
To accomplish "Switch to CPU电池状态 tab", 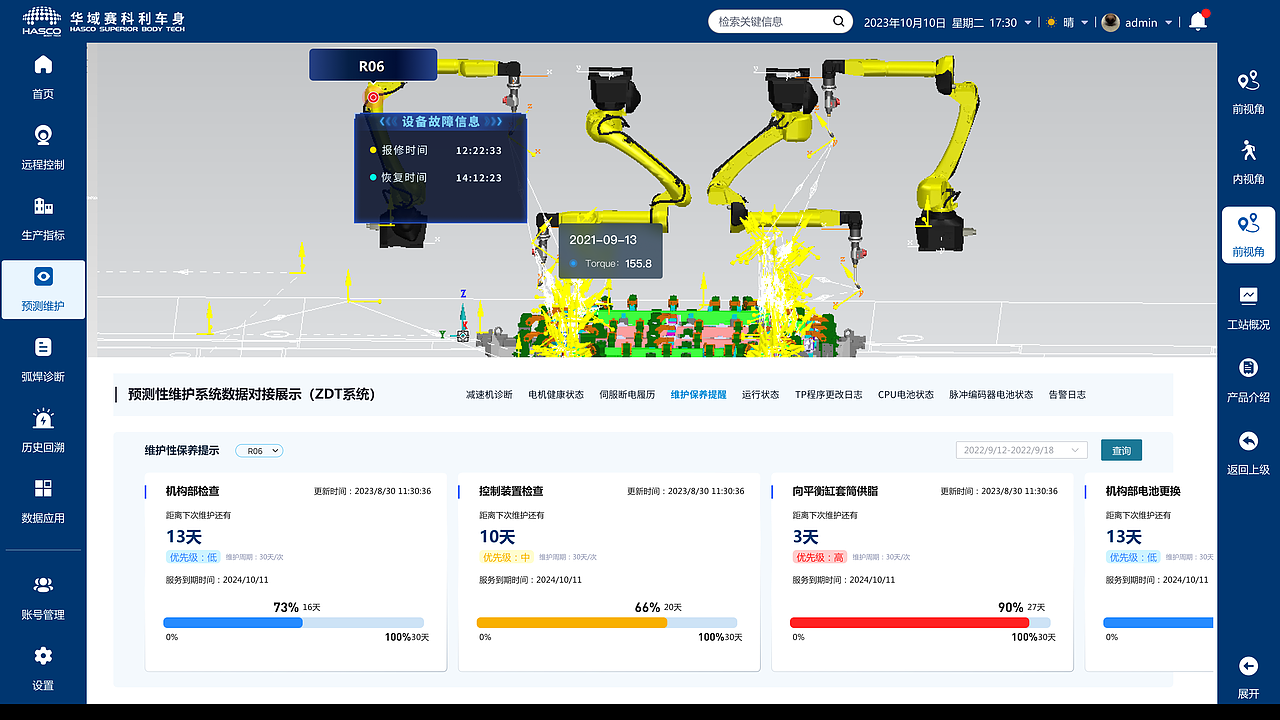I will click(906, 395).
